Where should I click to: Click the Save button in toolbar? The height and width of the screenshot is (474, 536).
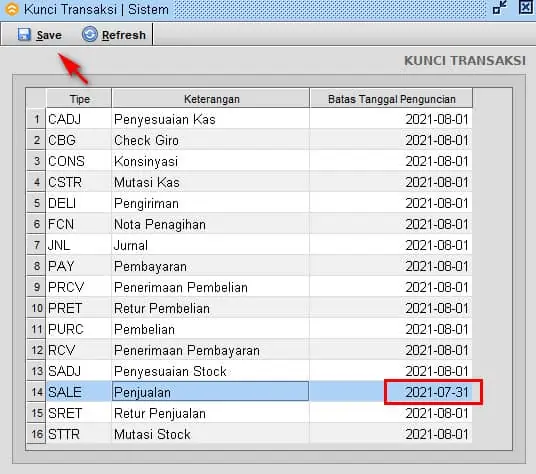40,35
